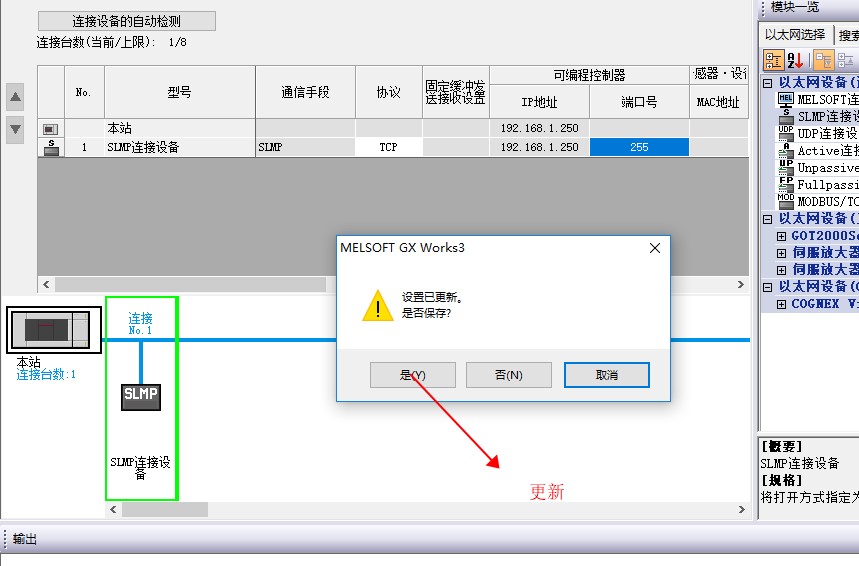Click diagram horizontal scrollbar left arrow
Viewport: 859px width, 566px height.
pyautogui.click(x=113, y=510)
